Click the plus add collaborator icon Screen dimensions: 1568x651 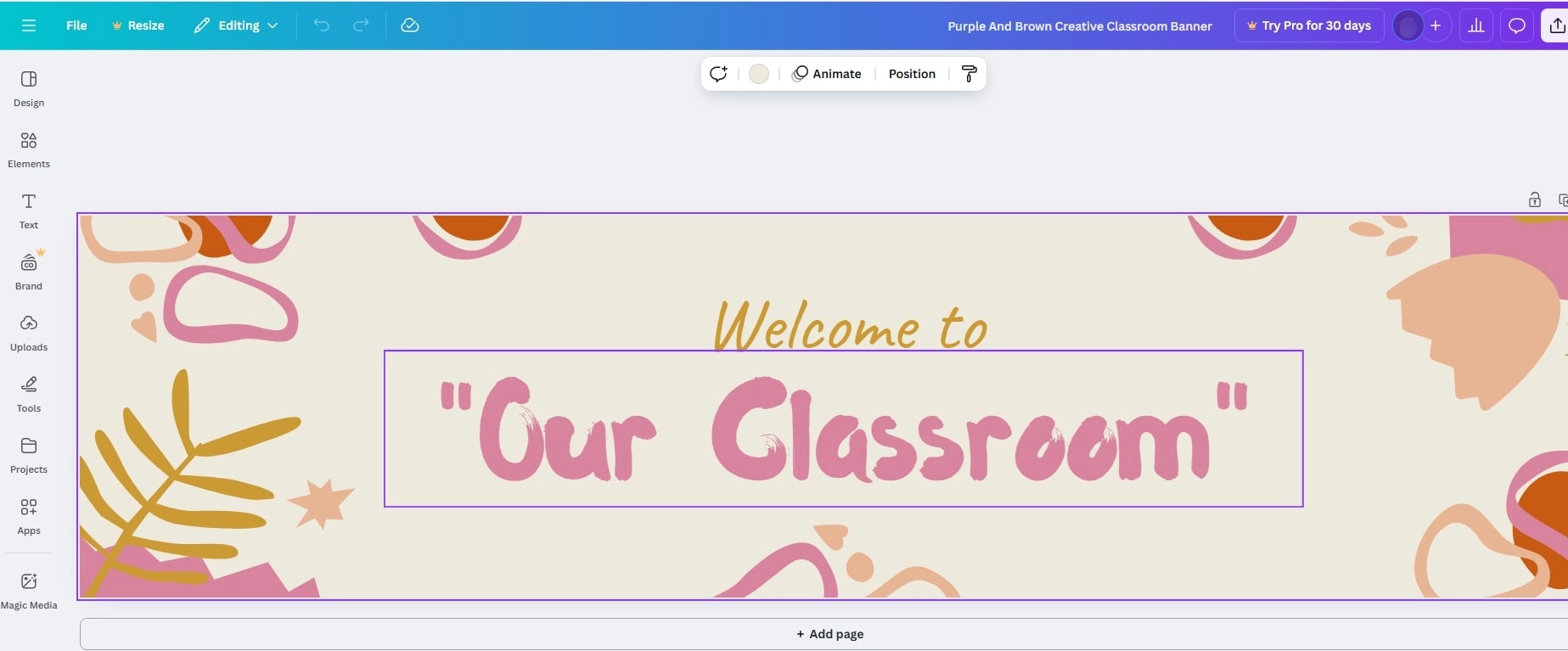1436,25
